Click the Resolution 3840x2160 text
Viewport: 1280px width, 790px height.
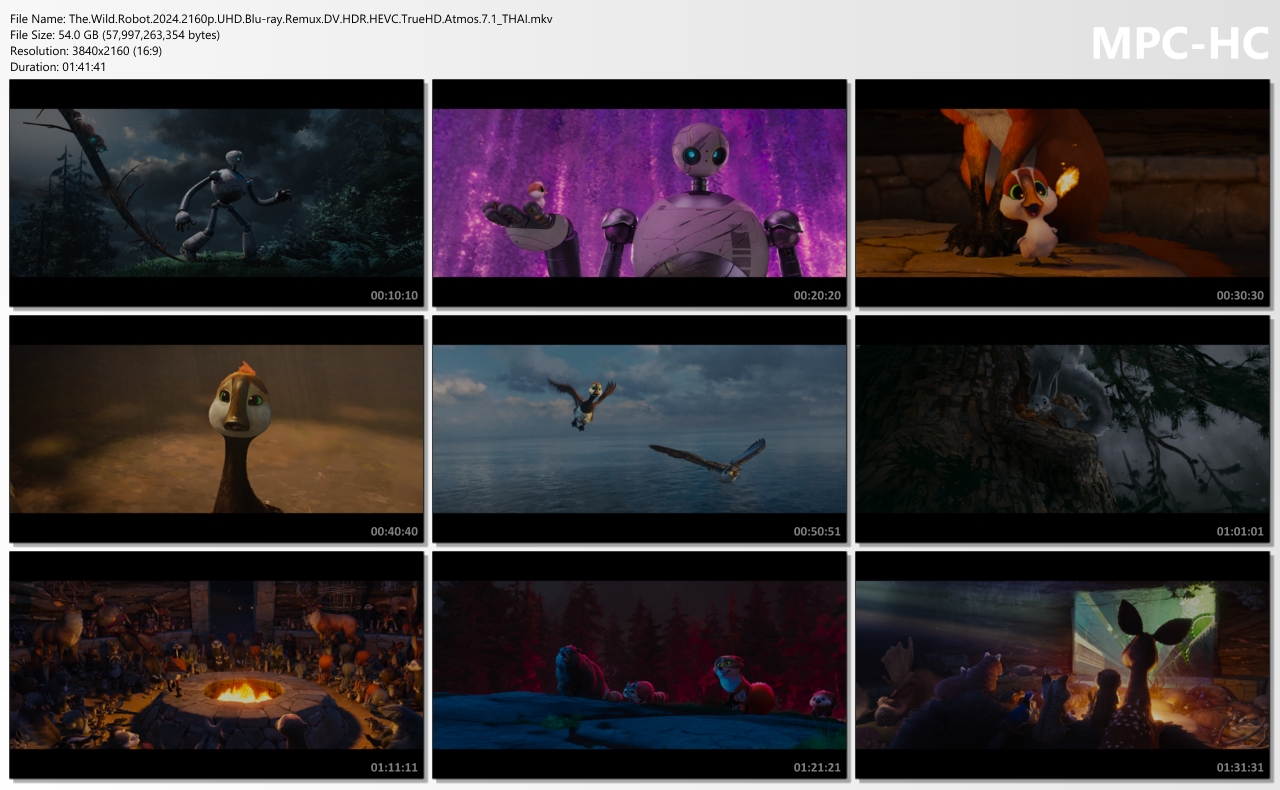[x=86, y=51]
